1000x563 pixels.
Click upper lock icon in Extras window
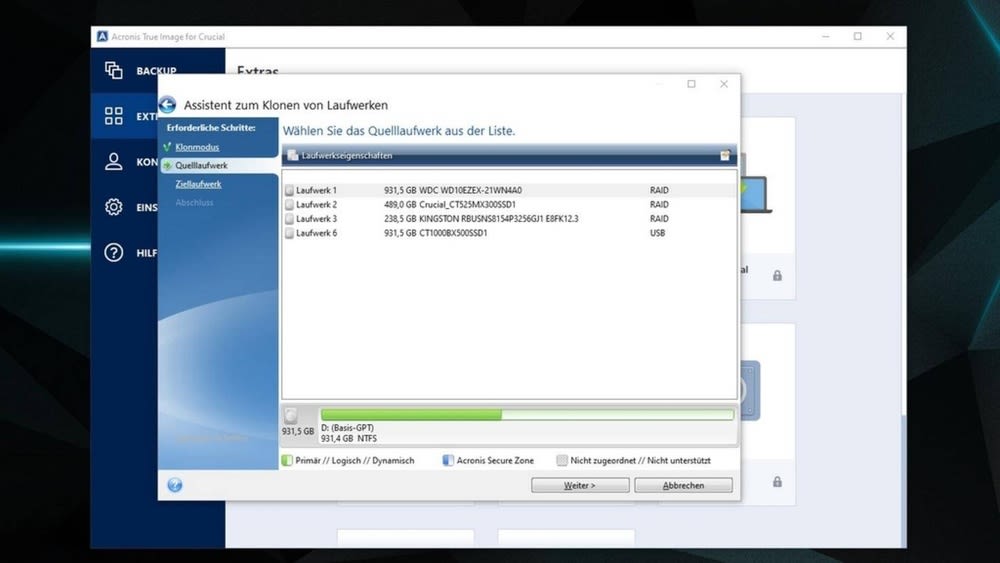(777, 275)
